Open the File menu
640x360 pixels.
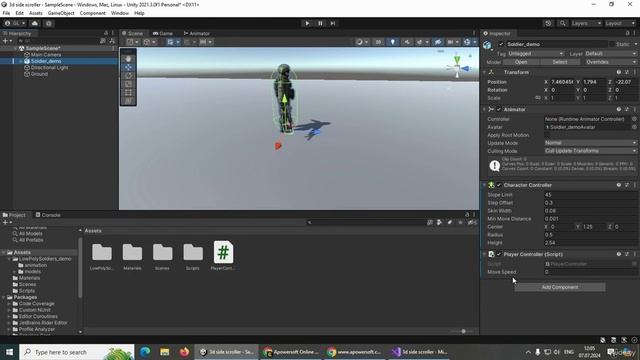click(6, 13)
